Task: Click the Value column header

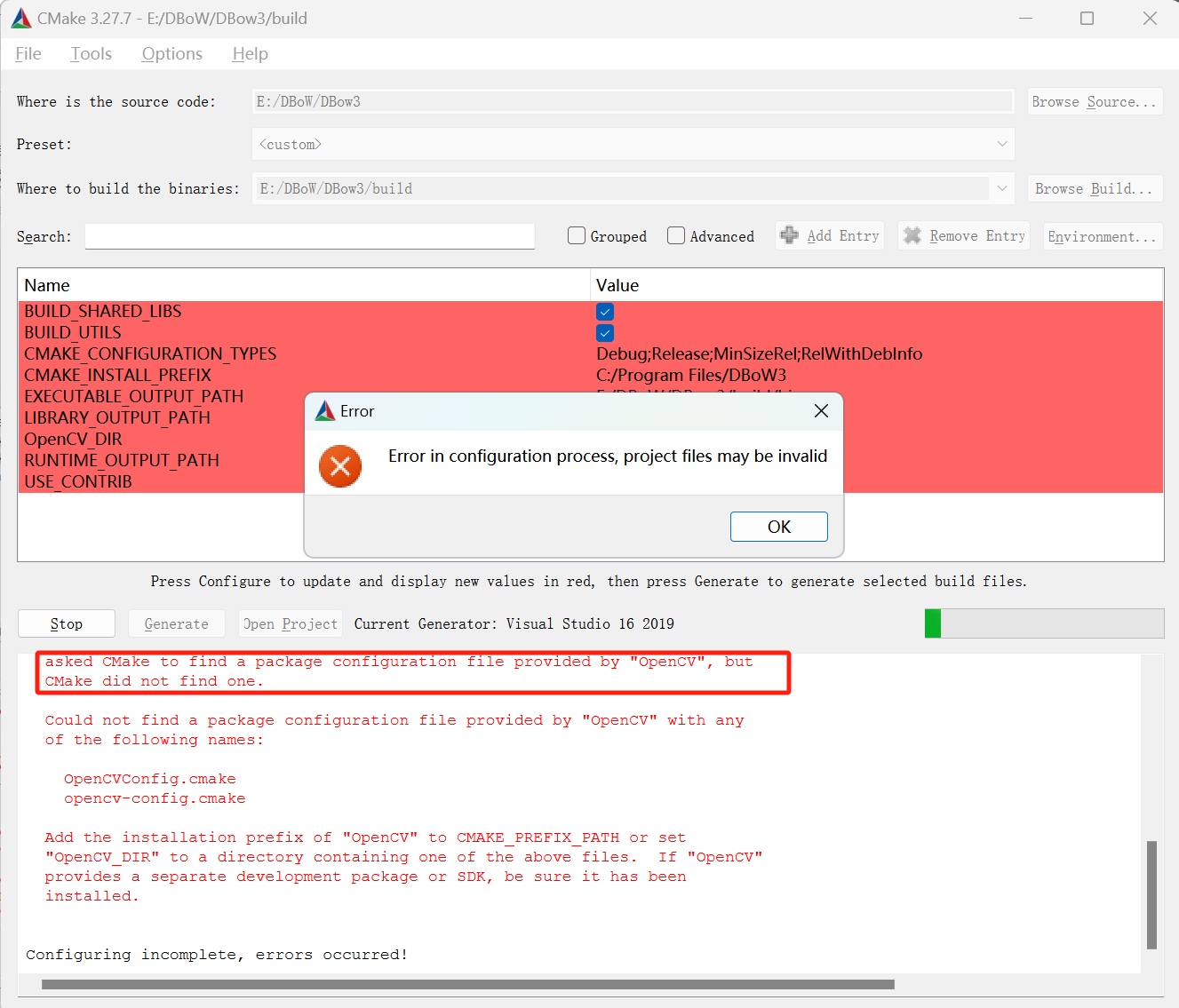Action: (x=877, y=285)
